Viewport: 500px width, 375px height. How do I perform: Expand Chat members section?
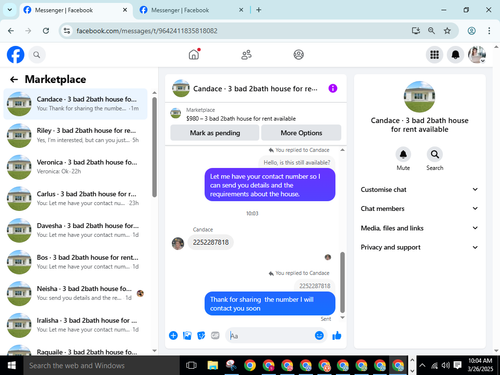(419, 208)
